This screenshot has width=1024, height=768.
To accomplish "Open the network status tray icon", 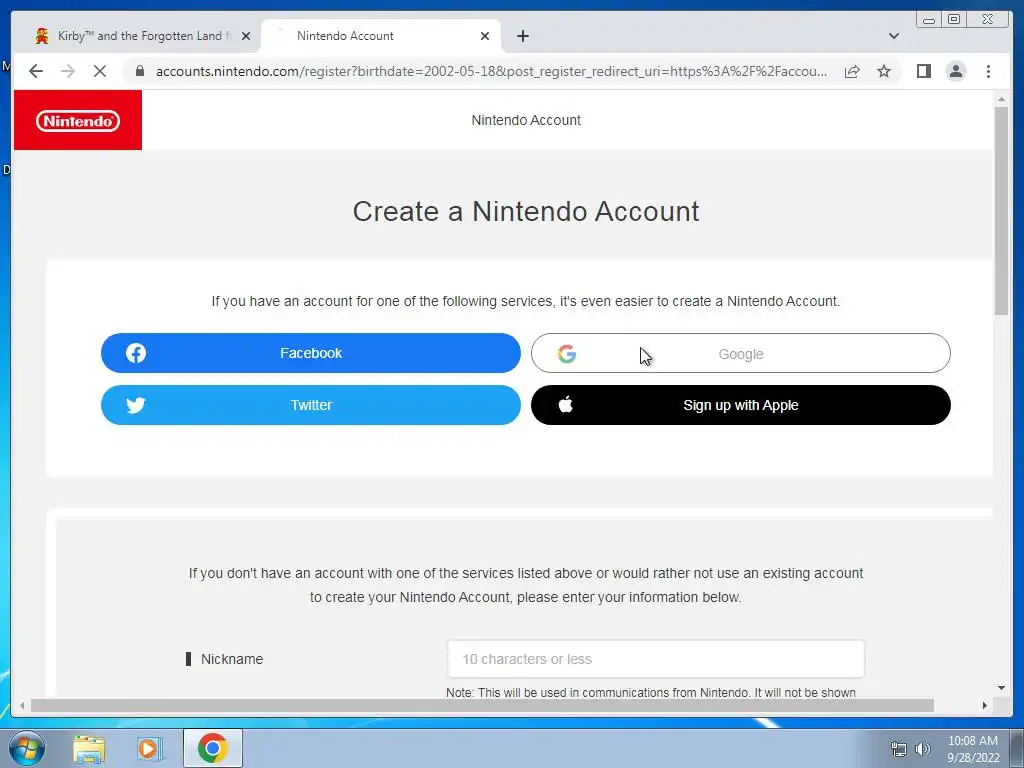I will (899, 749).
